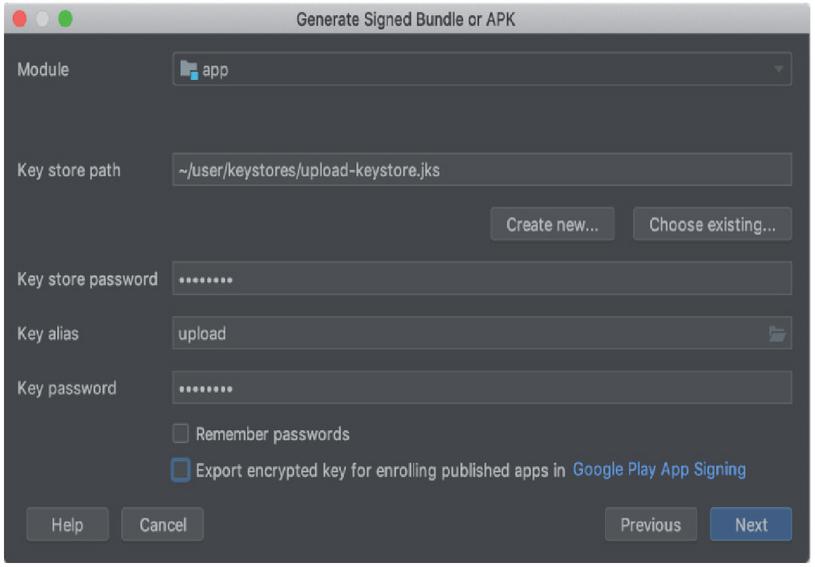The image size is (815, 567).
Task: Click the Key password label
Action: (x=67, y=388)
